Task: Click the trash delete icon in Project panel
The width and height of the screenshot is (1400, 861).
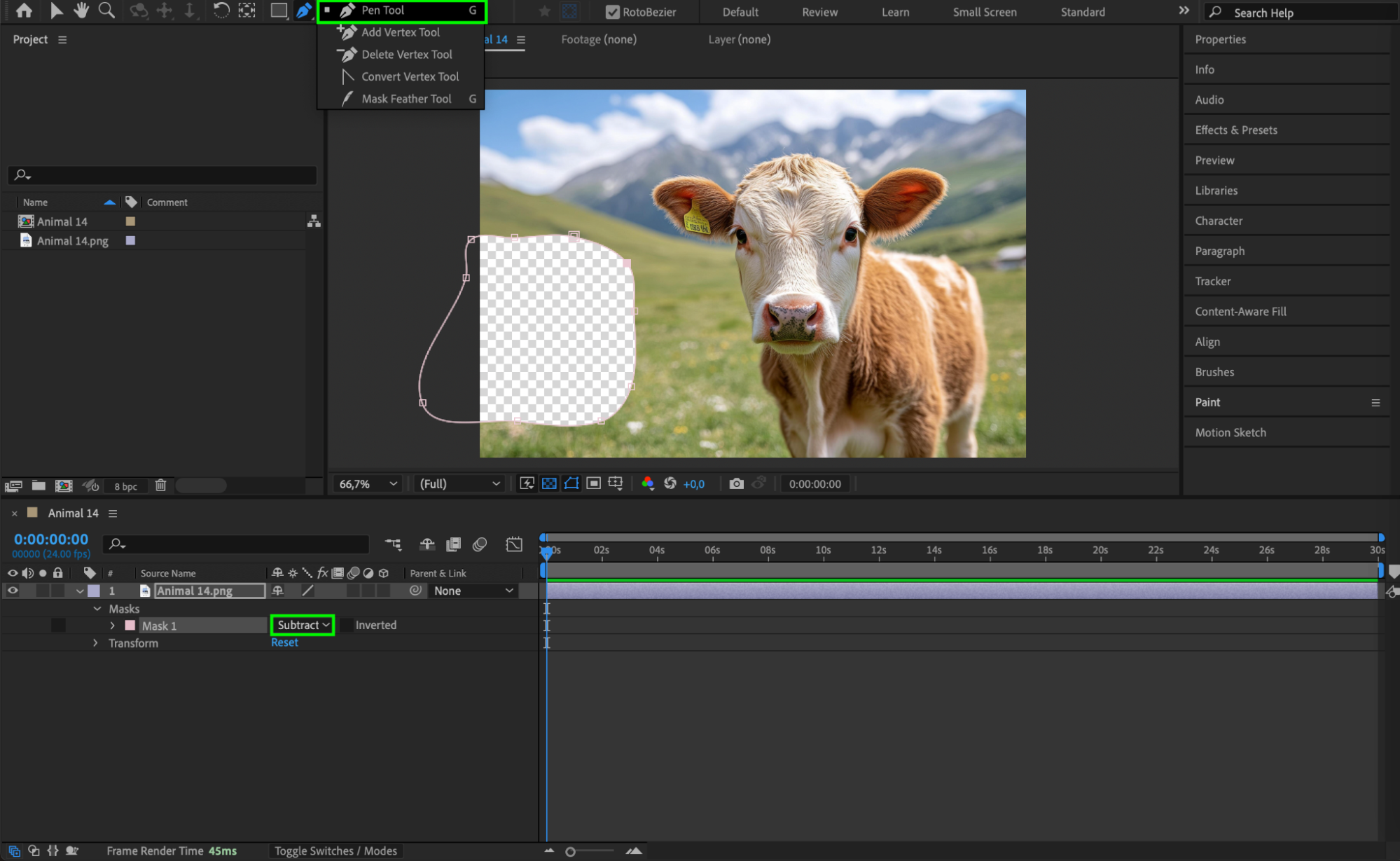Action: click(160, 485)
